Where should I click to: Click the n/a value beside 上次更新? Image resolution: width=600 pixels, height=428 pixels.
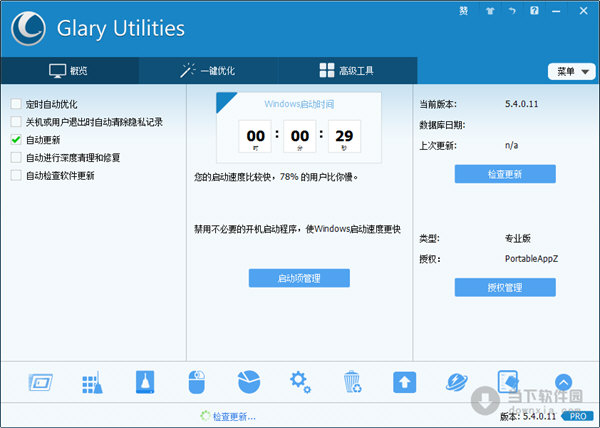(512, 145)
